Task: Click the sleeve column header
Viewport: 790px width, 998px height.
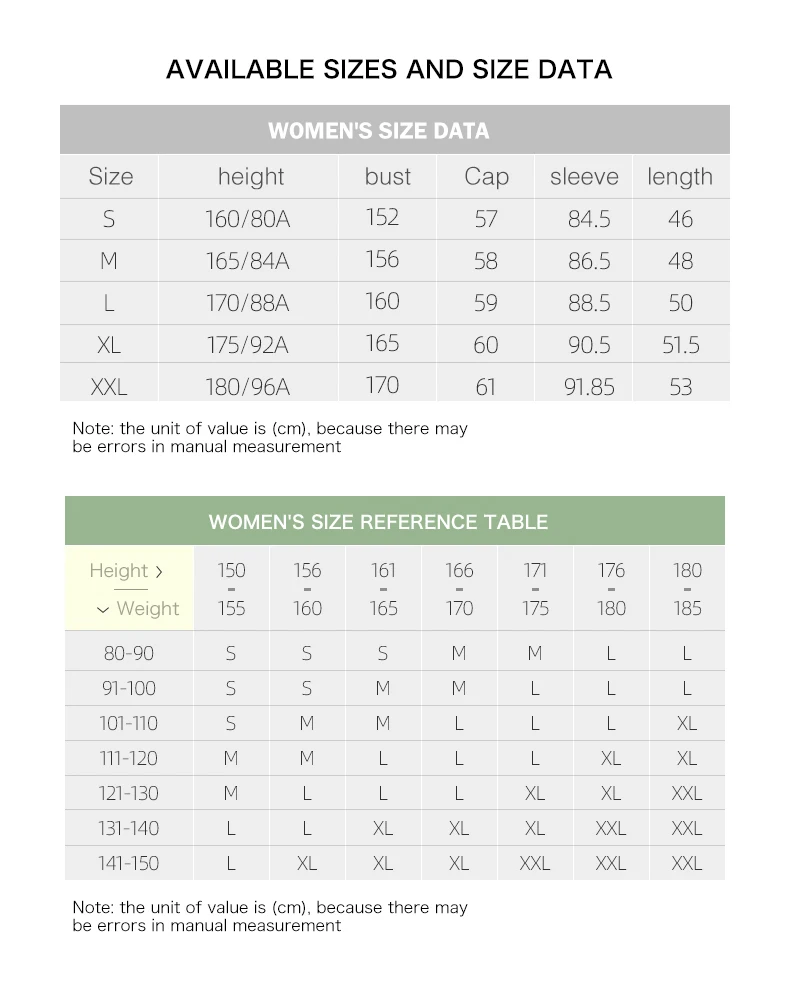Action: click(x=584, y=177)
